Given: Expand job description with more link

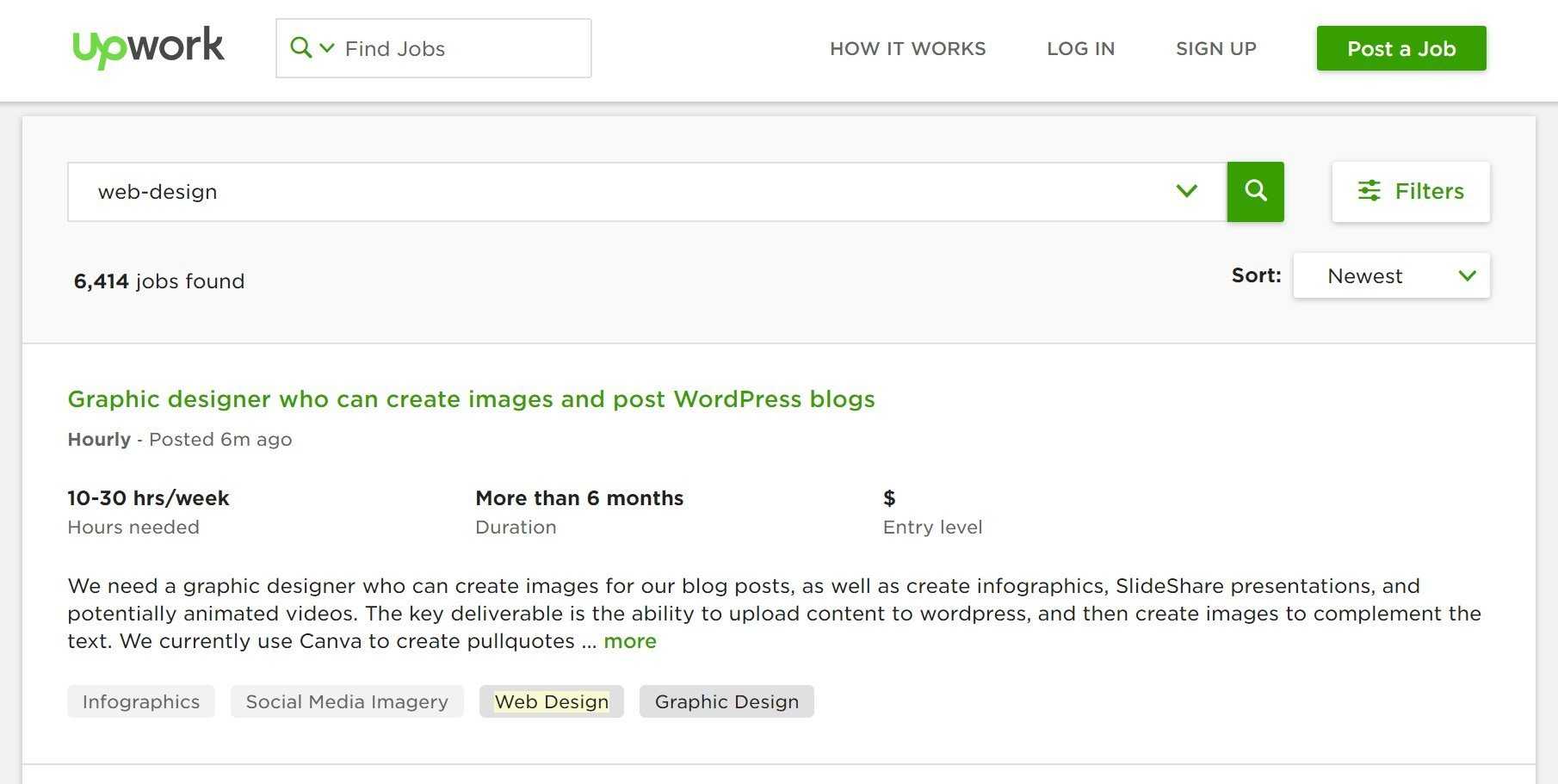Looking at the screenshot, I should (629, 641).
